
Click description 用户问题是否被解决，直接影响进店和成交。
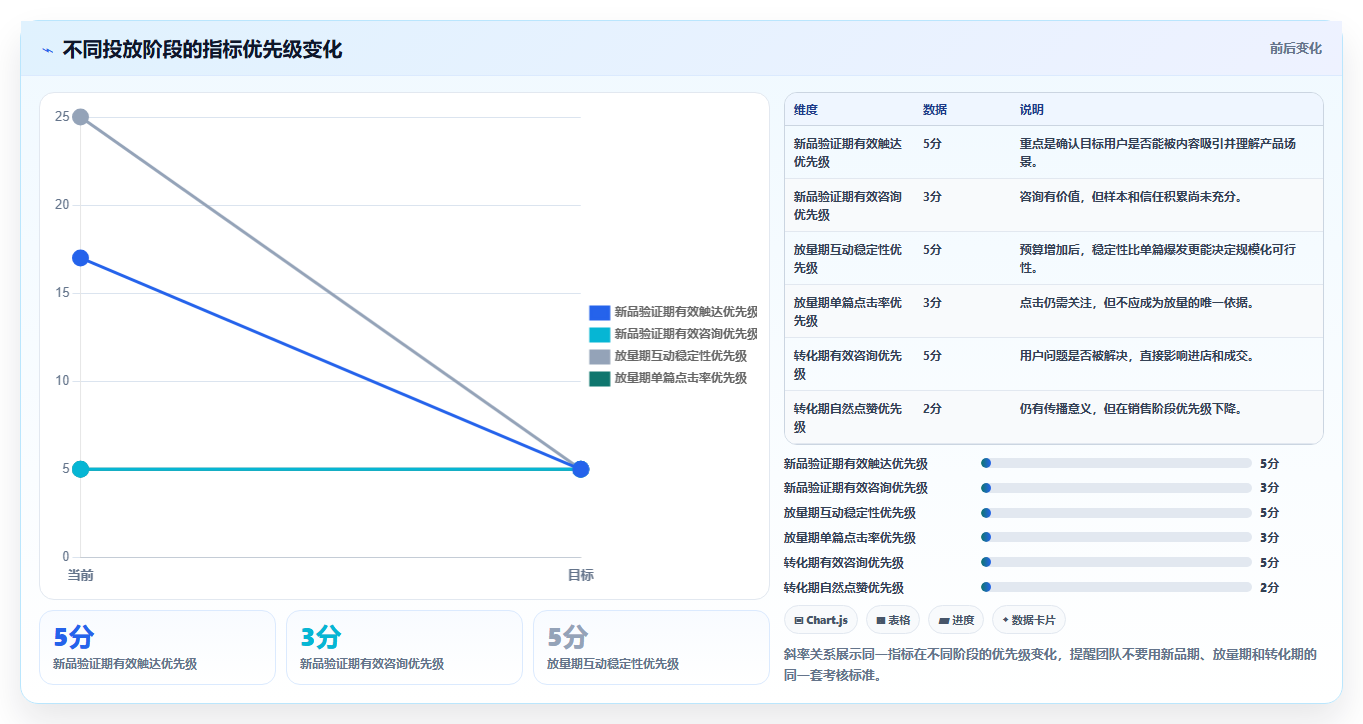tap(1137, 356)
